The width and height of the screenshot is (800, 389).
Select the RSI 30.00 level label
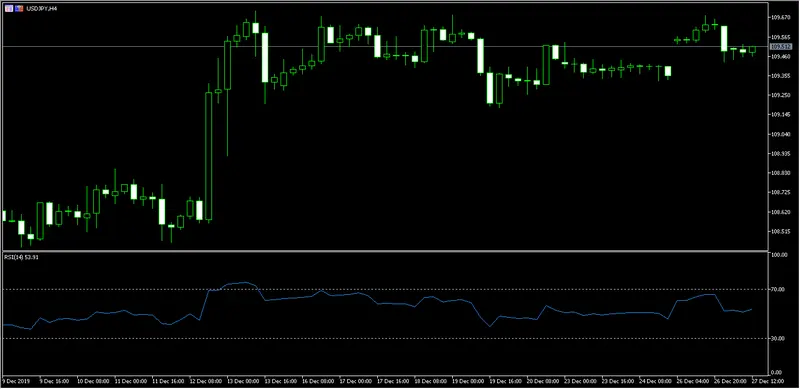(x=778, y=338)
